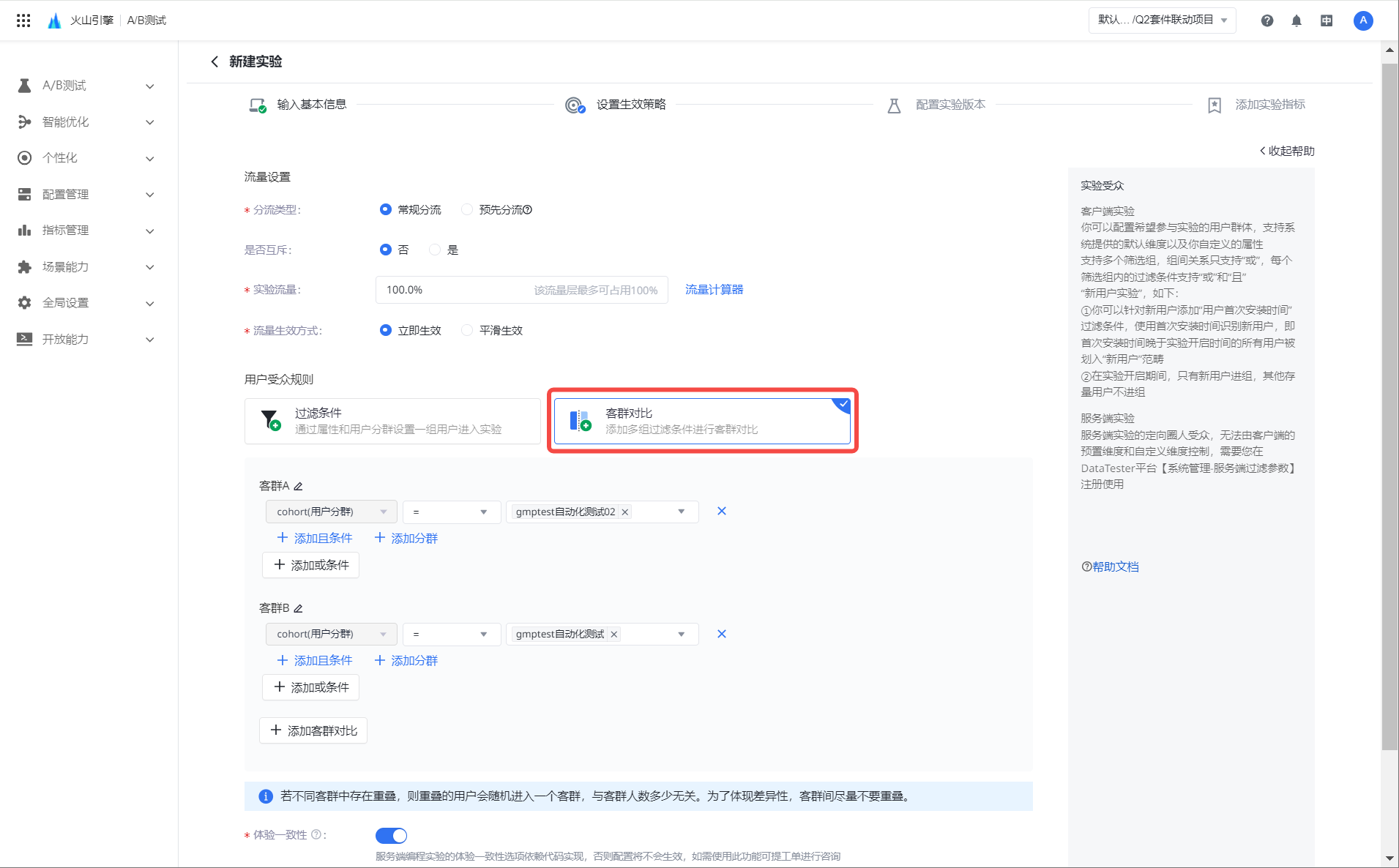1399x868 pixels.
Task: Open 客群A cohort value dropdown
Action: coord(602,512)
